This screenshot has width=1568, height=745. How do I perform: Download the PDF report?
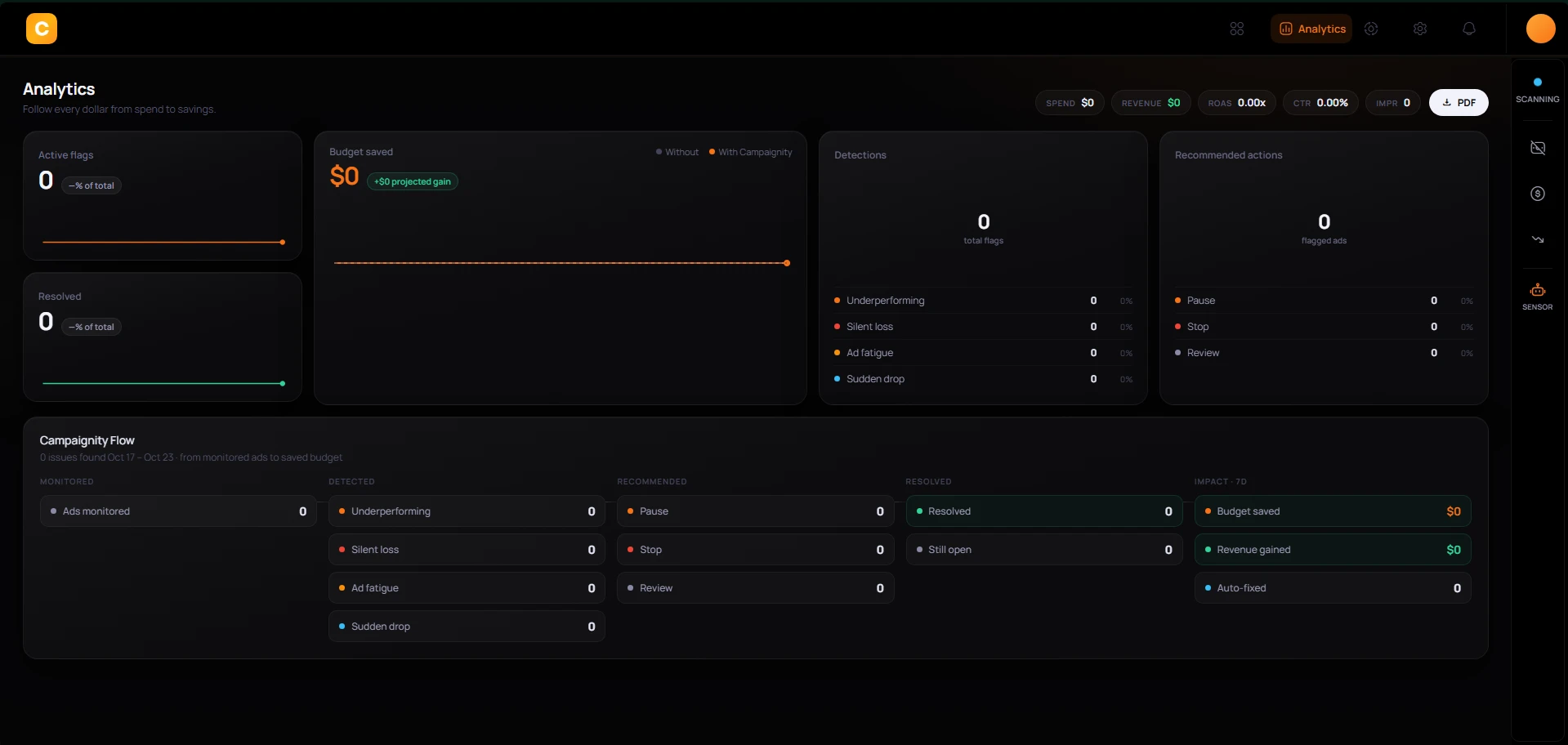1459,103
